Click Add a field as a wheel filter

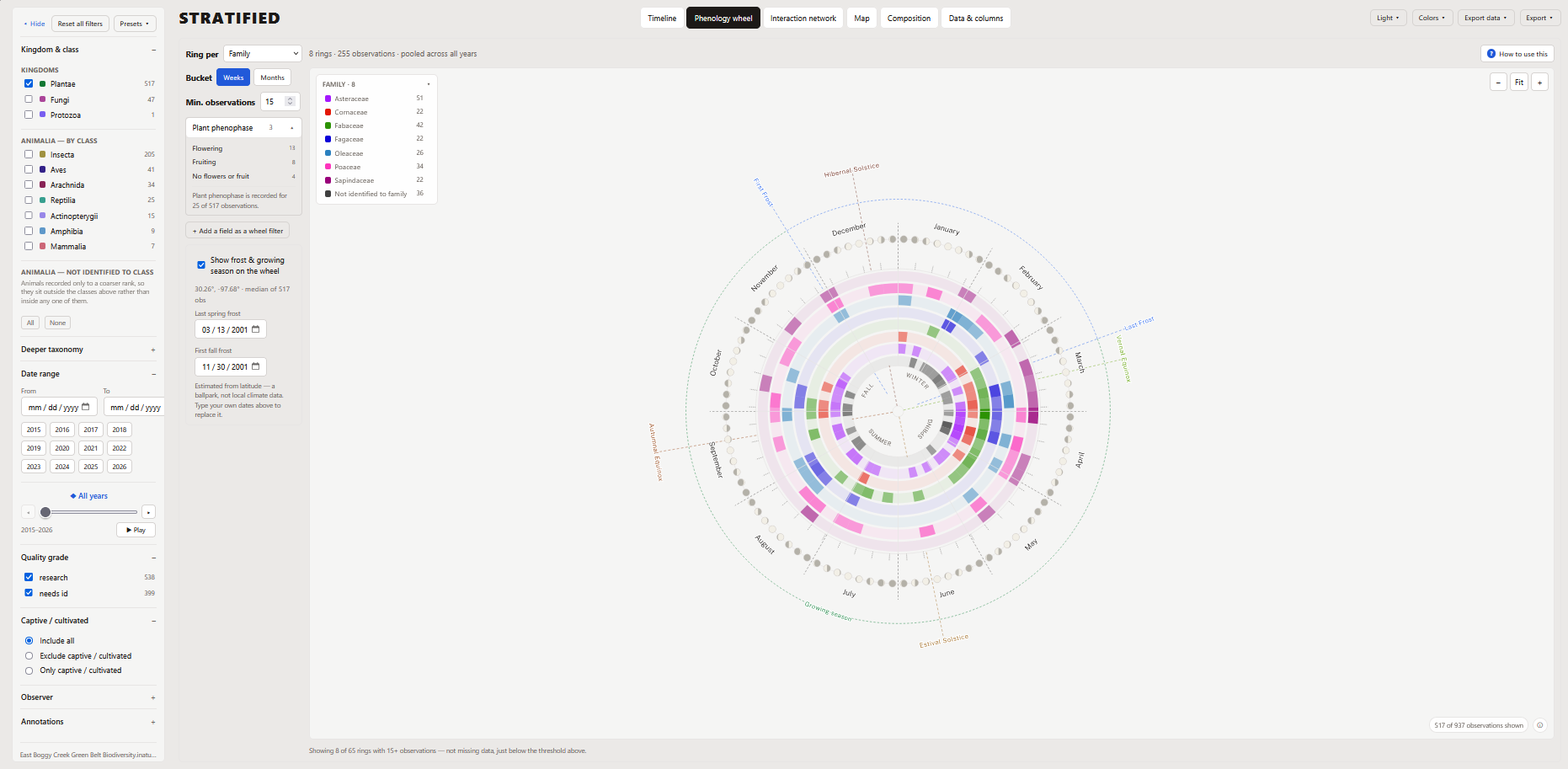coord(237,231)
